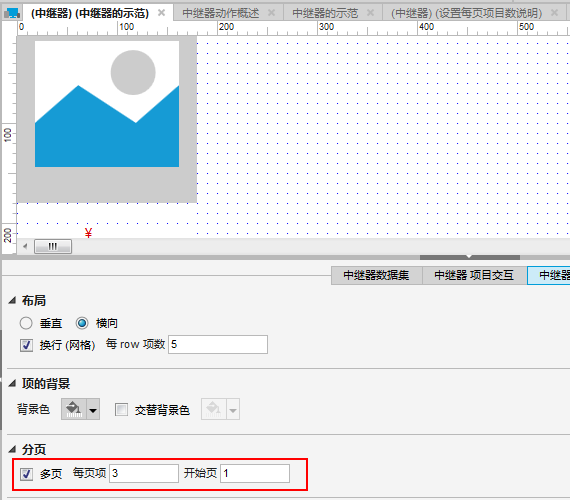Close the (中继器) (中继器的示范) tab
Viewport: 570px width, 500px height.
point(161,13)
